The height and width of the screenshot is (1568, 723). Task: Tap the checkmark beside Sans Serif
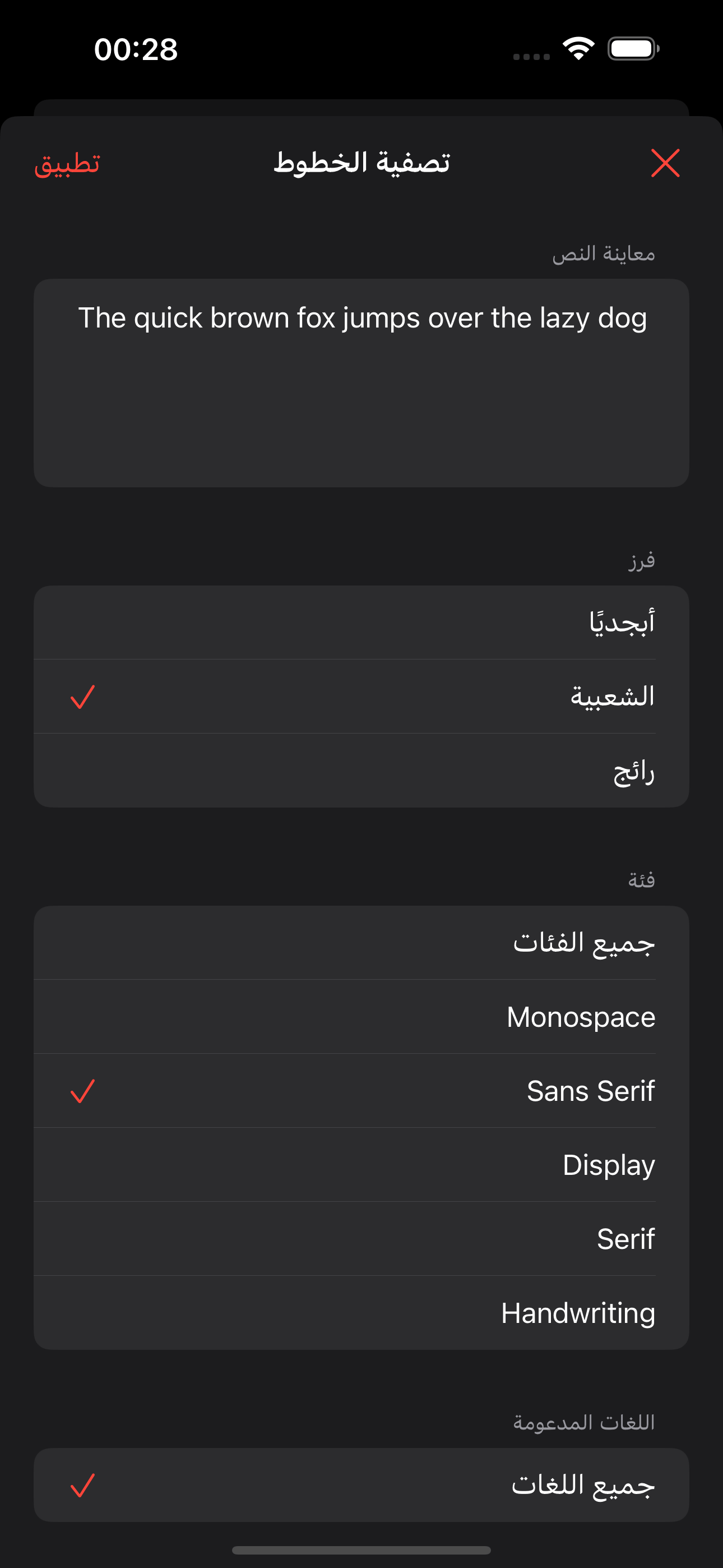(x=83, y=1091)
